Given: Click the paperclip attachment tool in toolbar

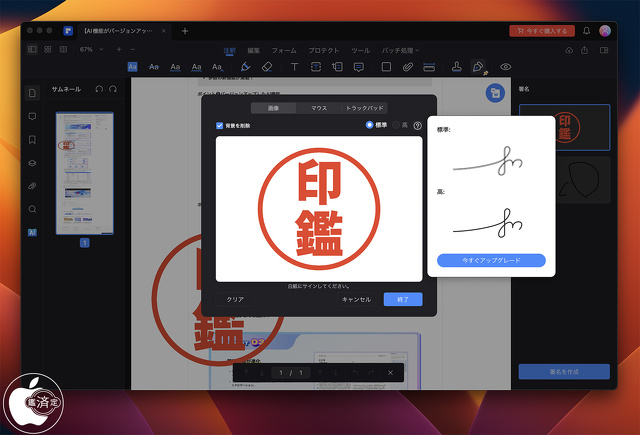Looking at the screenshot, I should click(407, 67).
